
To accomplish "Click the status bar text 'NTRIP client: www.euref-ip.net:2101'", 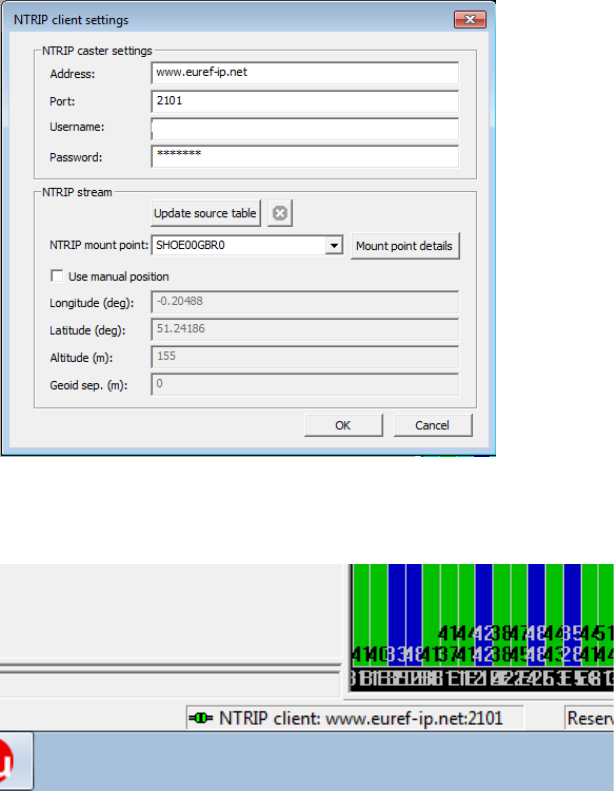I will click(361, 718).
